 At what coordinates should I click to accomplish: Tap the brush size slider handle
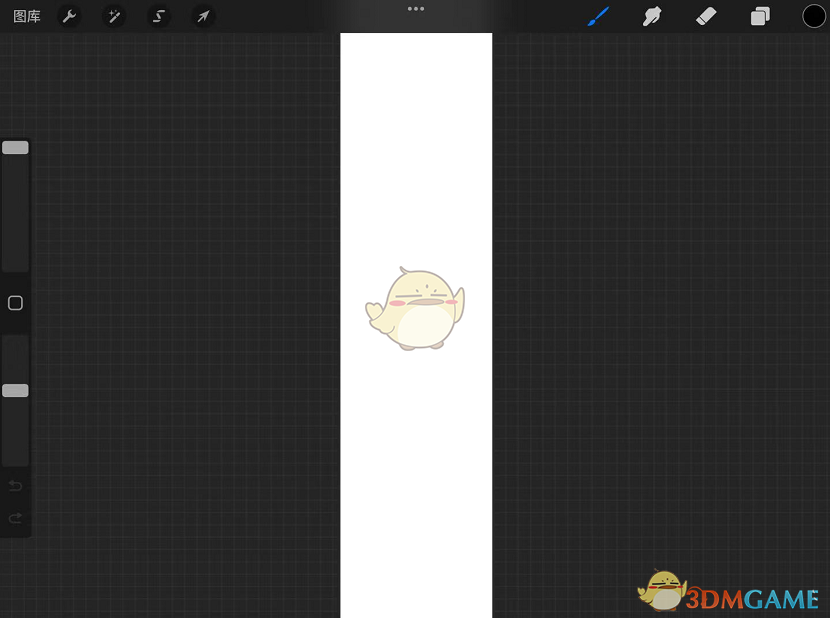[x=15, y=146]
